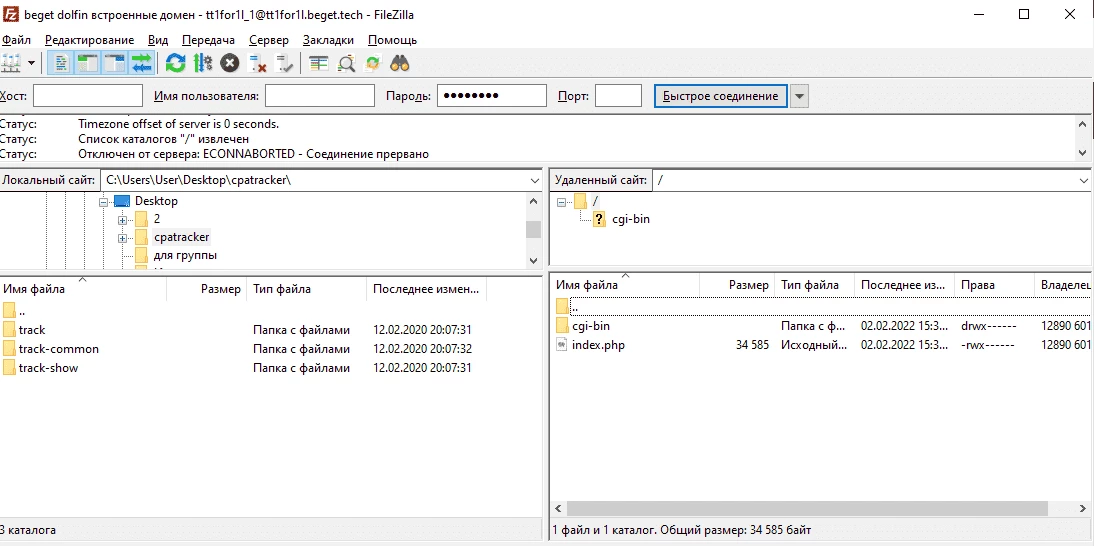Screen dimensions: 1094x546
Task: Focus the Пароль input field
Action: coord(492,96)
